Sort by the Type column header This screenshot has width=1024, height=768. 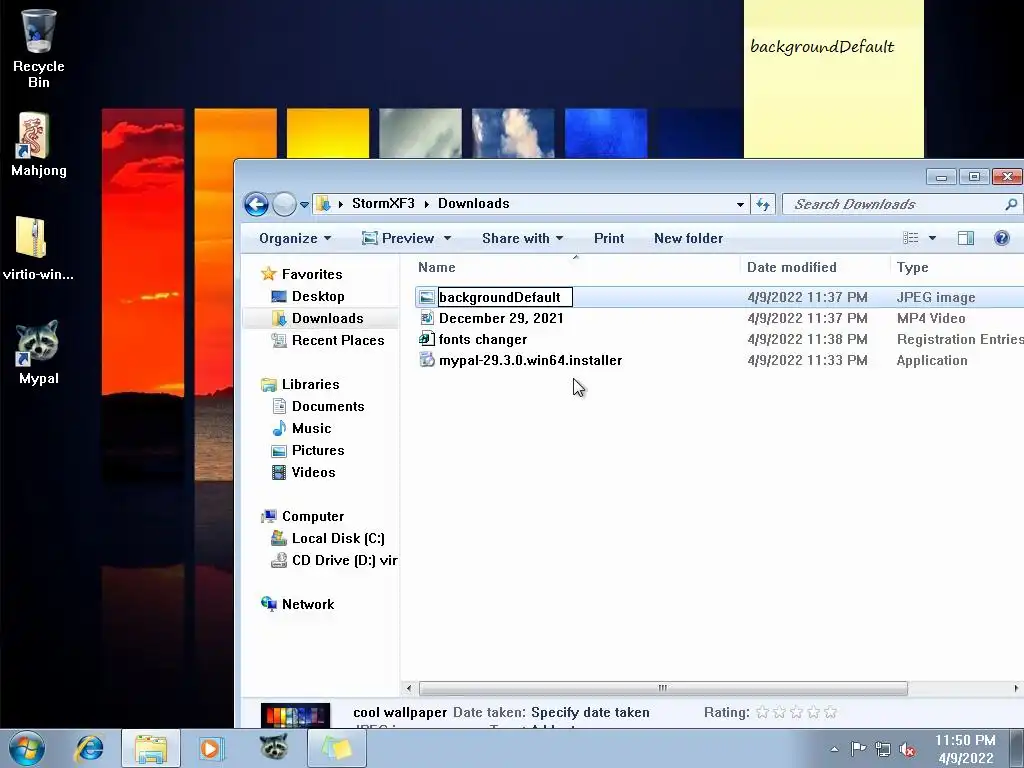tap(912, 267)
